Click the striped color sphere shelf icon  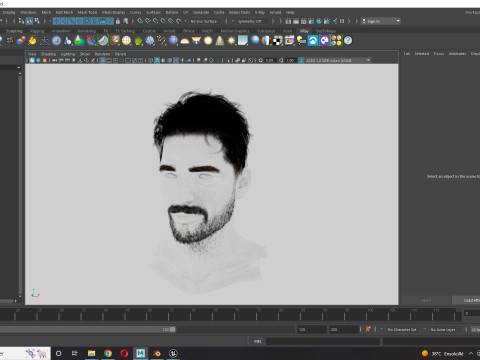pyautogui.click(x=266, y=41)
